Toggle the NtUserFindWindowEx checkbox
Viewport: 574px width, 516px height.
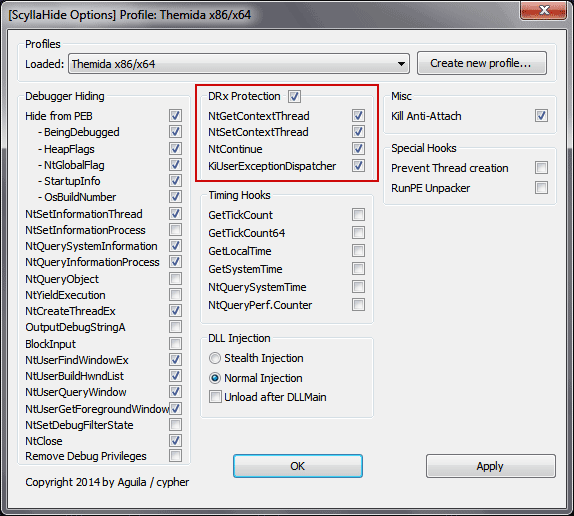175,360
